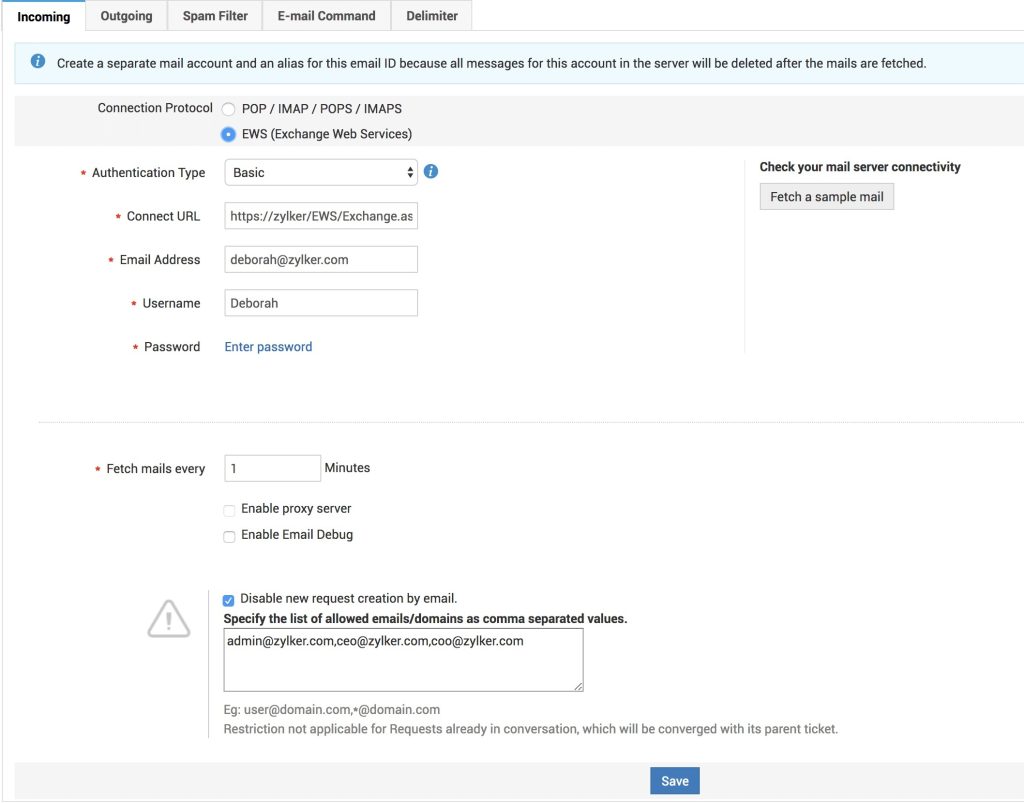
Task: Click the 'Connection Protocol' label
Action: pos(155,108)
